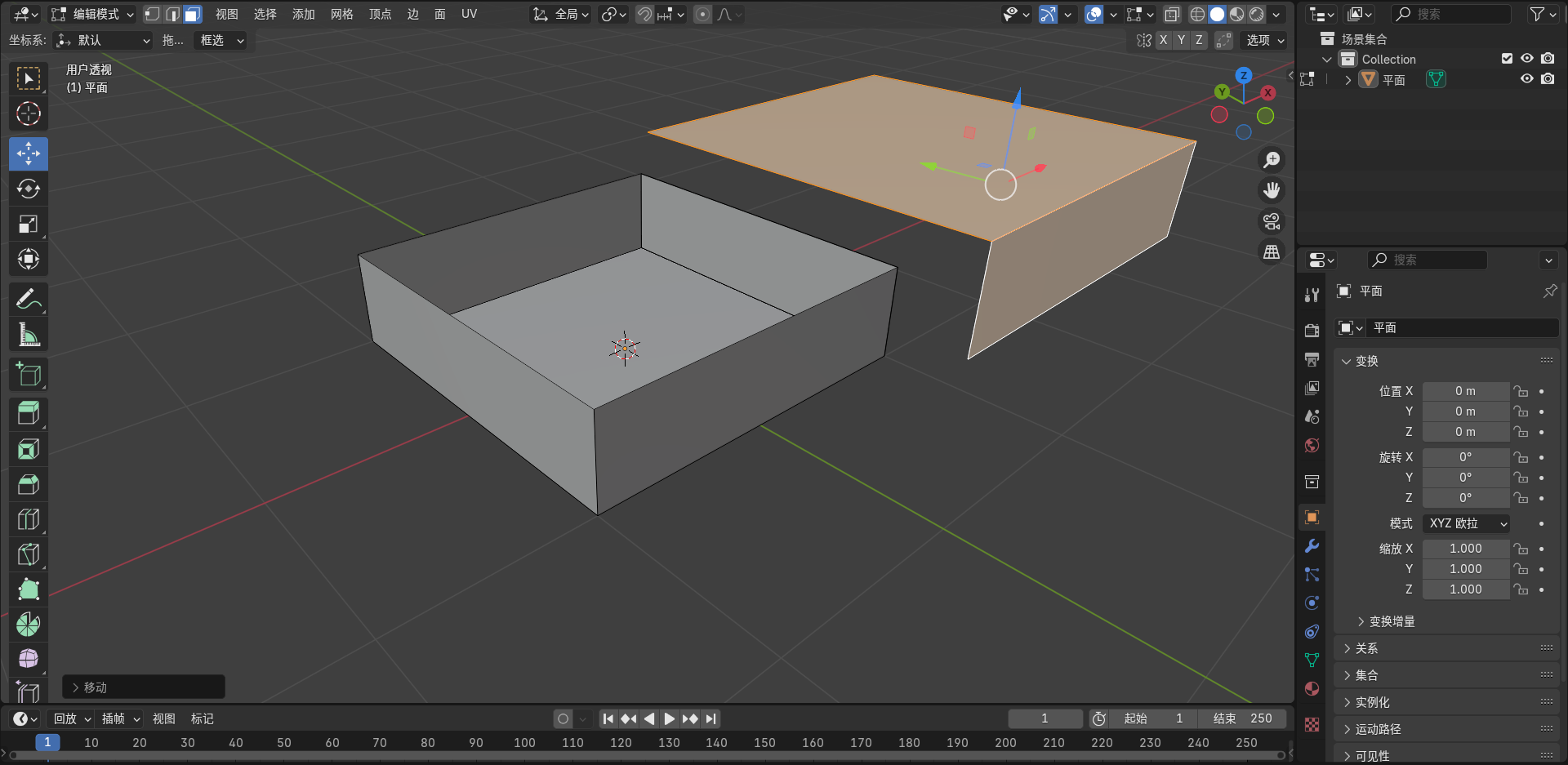Open the Object Data mesh properties tab

pos(1312,660)
